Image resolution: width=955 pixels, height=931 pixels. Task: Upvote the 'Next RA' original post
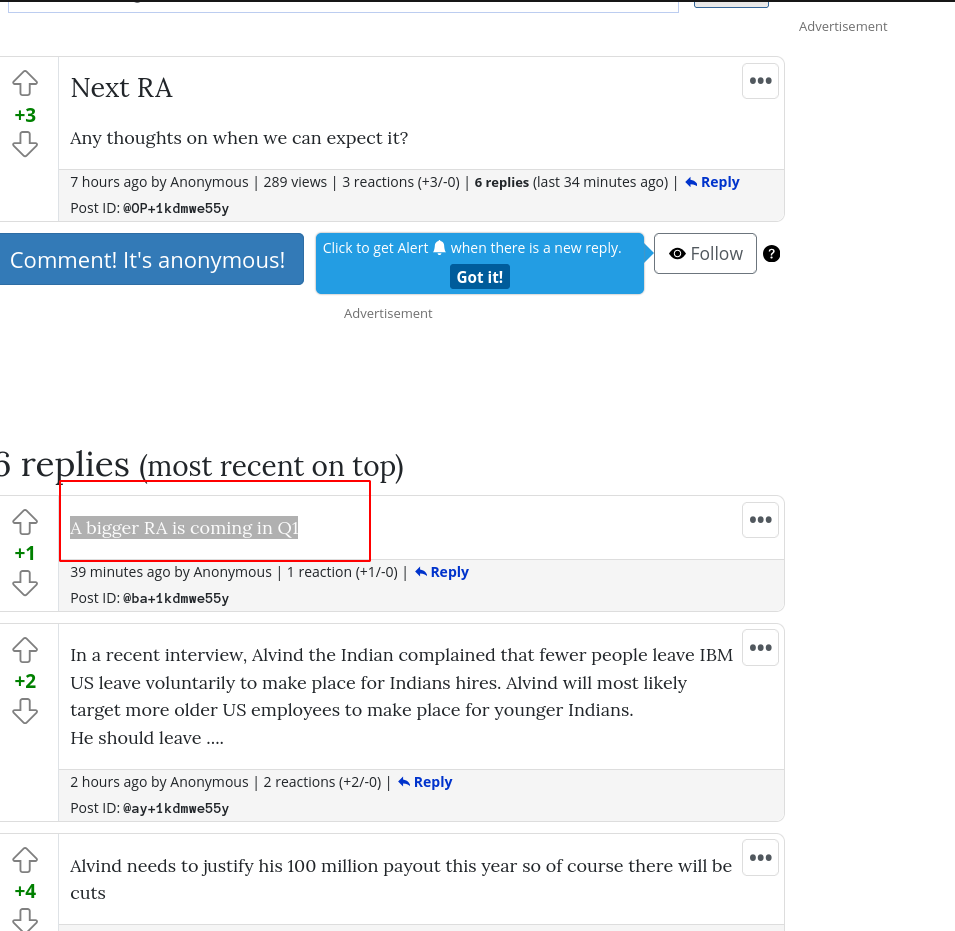[x=25, y=83]
